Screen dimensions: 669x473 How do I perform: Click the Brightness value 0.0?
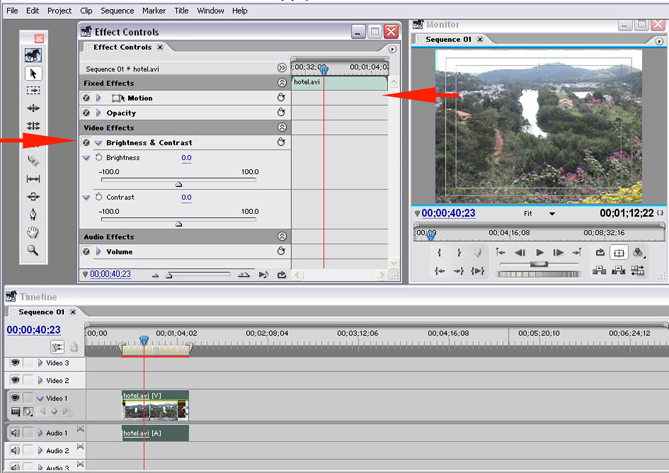186,158
